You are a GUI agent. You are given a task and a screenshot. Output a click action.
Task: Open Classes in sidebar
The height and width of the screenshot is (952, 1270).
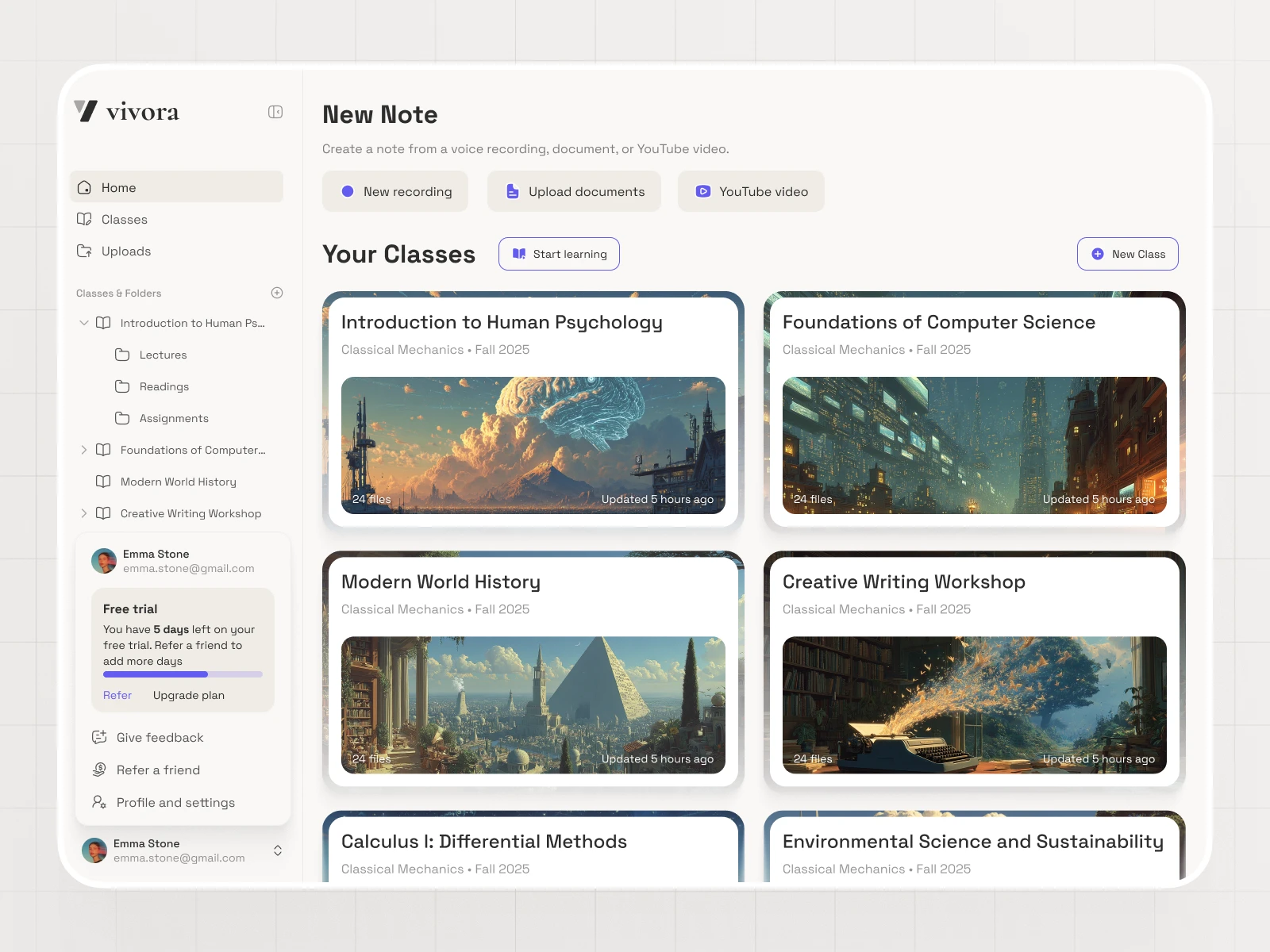176,219
